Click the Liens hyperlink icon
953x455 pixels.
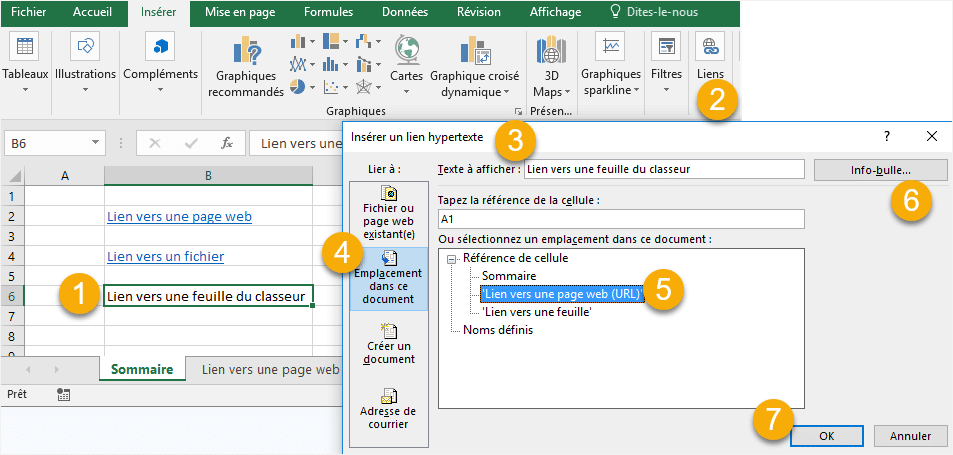click(710, 46)
